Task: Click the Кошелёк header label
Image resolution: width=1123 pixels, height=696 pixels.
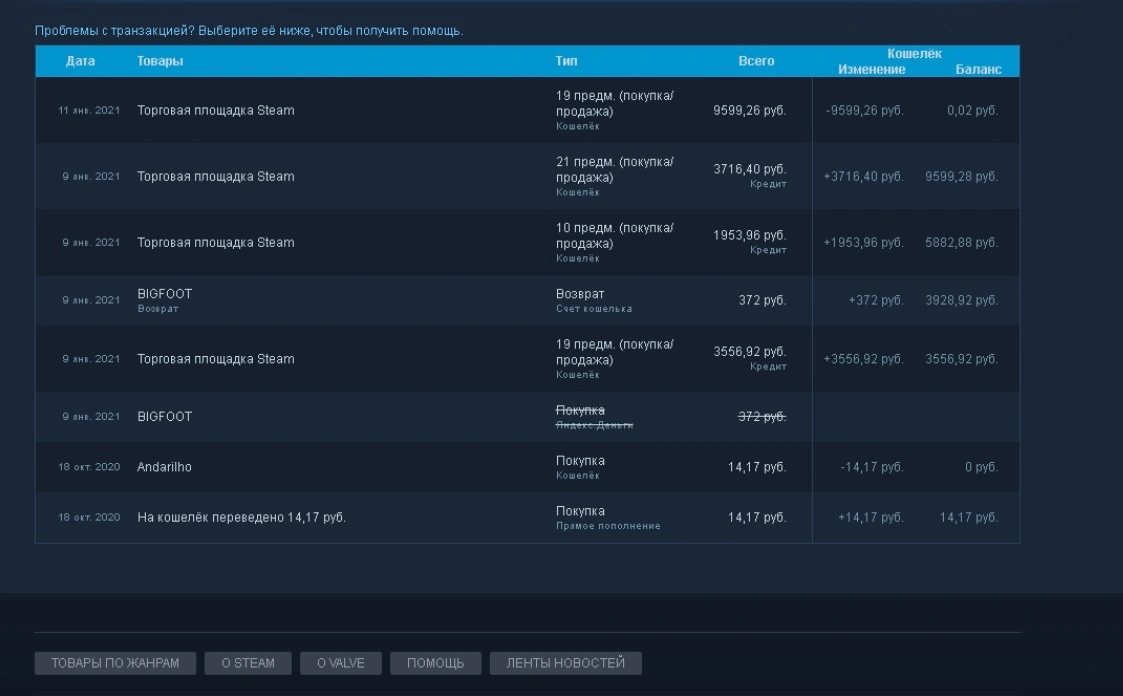Action: pos(915,54)
